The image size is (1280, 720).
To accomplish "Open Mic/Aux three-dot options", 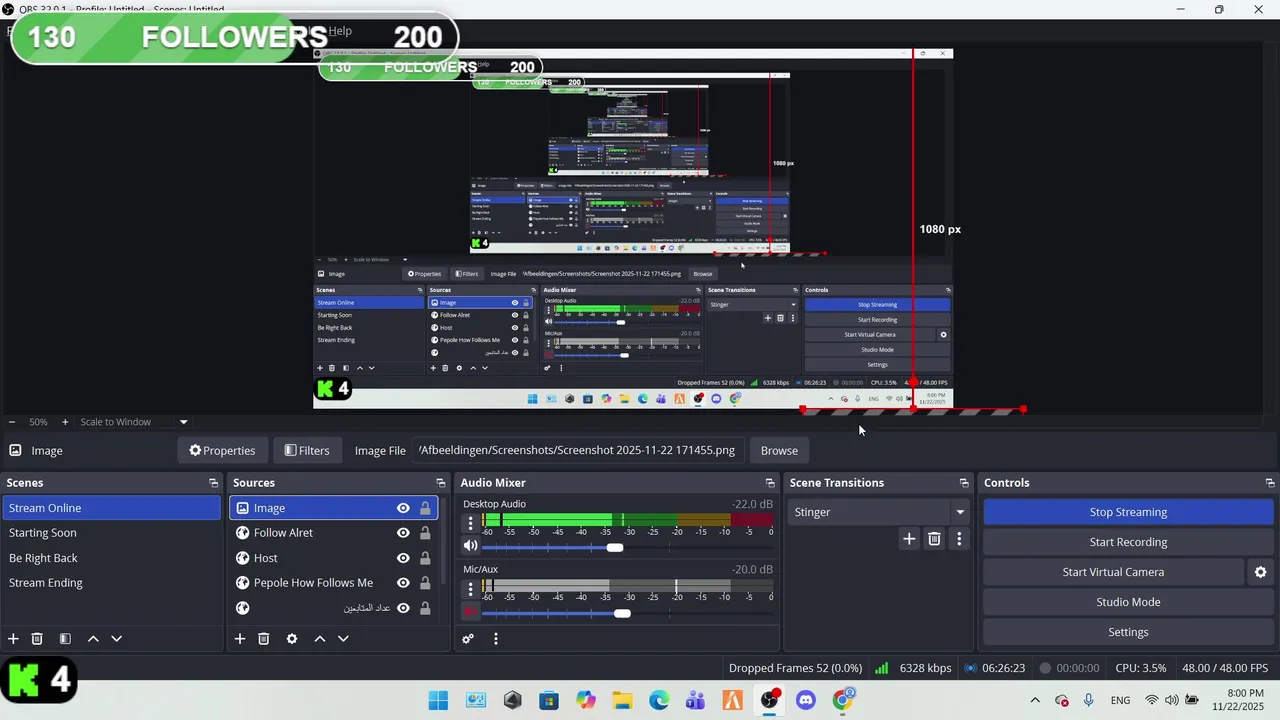I will (x=471, y=589).
